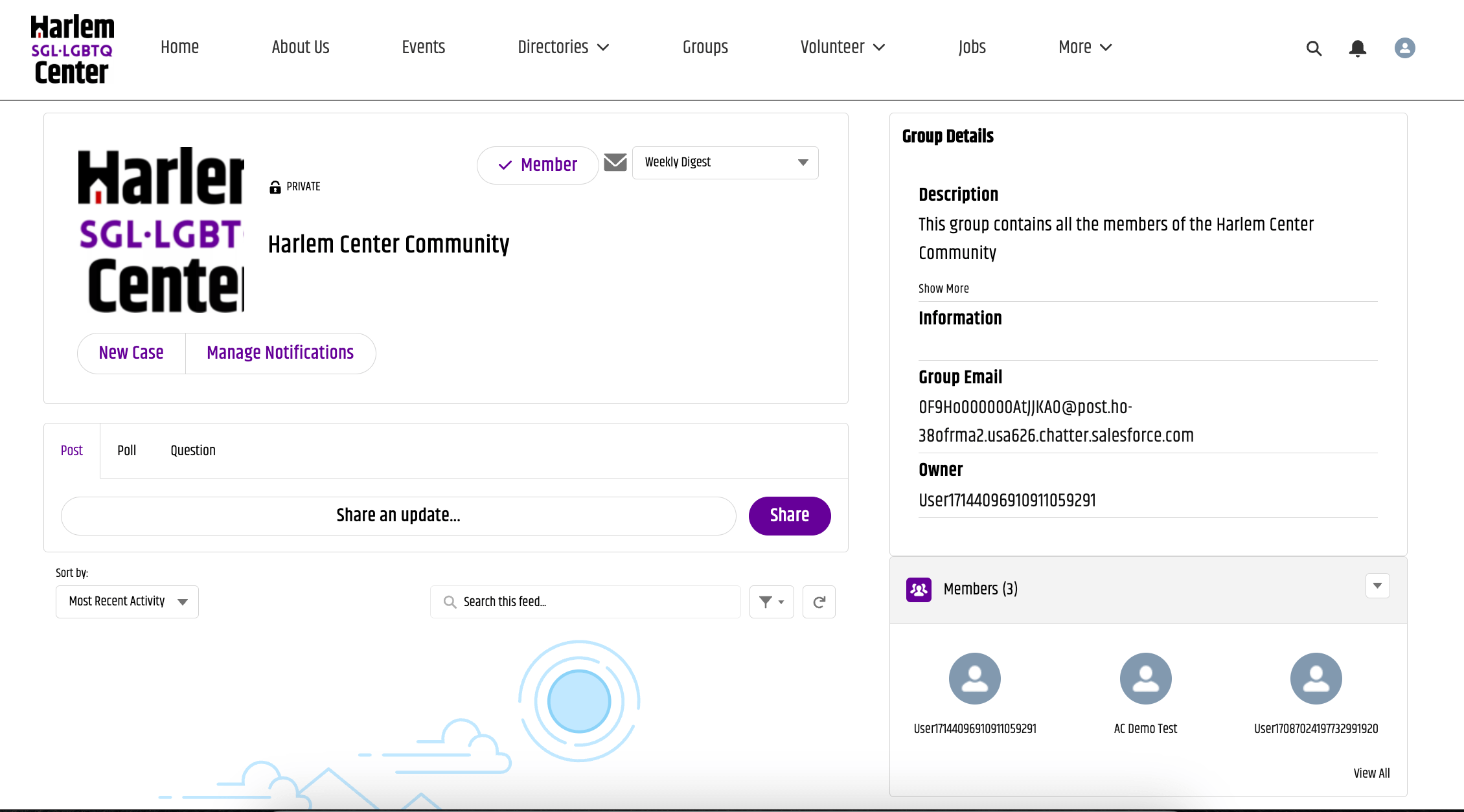Click the Harlem SGL-LGBTQ Center header logo
Screen dimensions: 1464x812
click(72, 50)
